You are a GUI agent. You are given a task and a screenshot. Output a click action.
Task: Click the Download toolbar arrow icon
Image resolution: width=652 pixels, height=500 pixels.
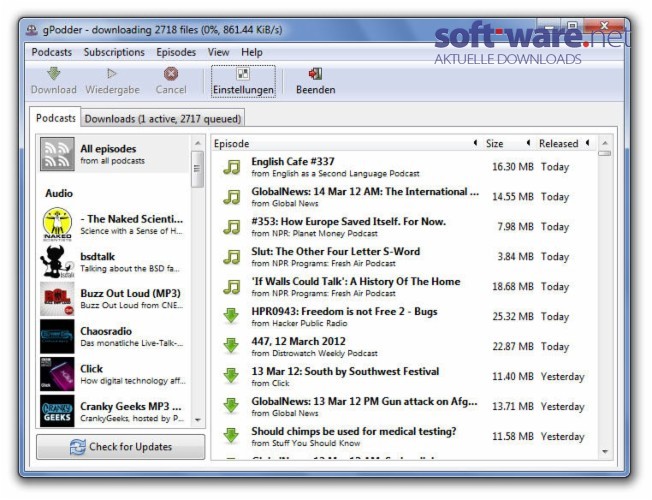(x=54, y=74)
